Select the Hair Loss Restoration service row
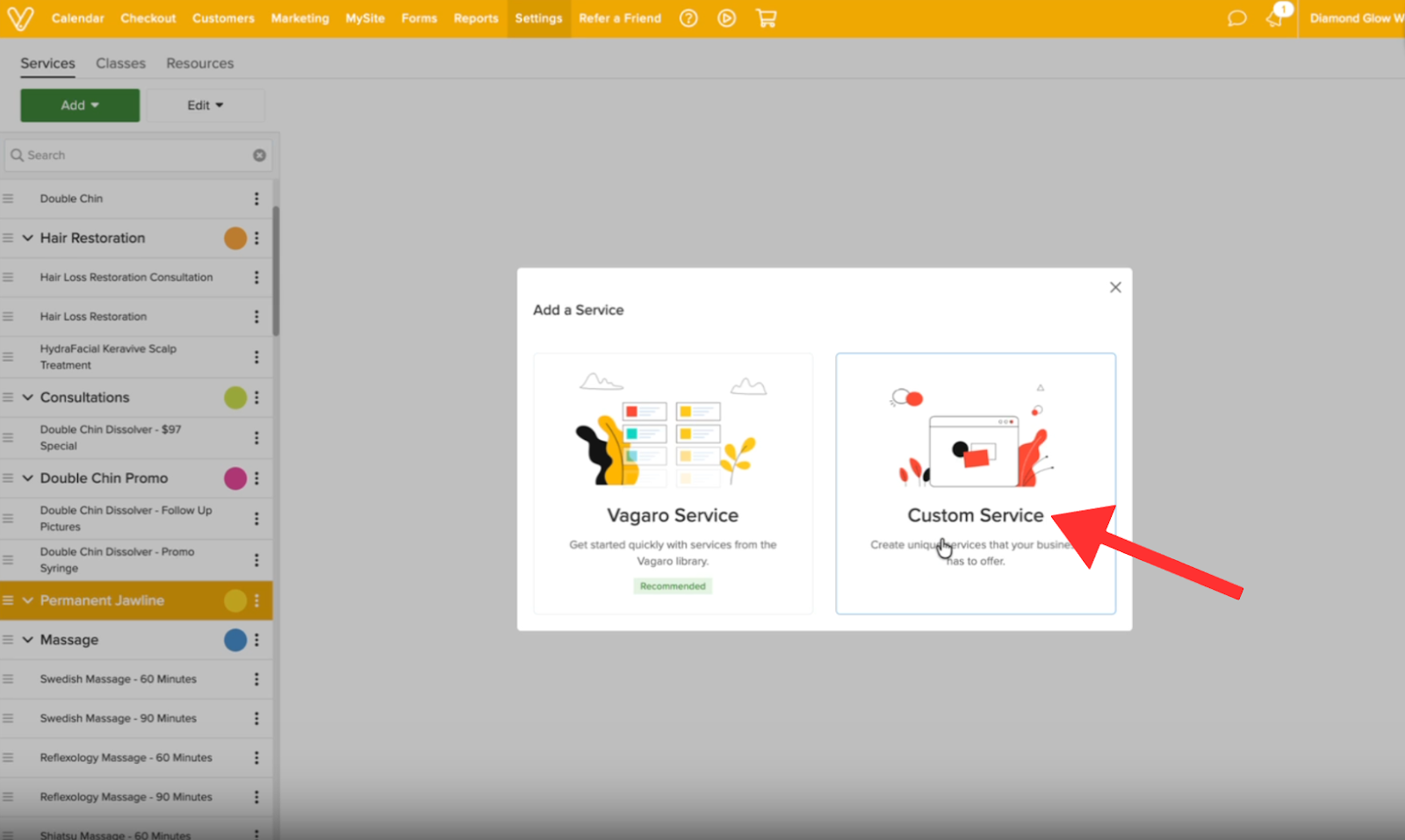The image size is (1405, 840). 136,317
